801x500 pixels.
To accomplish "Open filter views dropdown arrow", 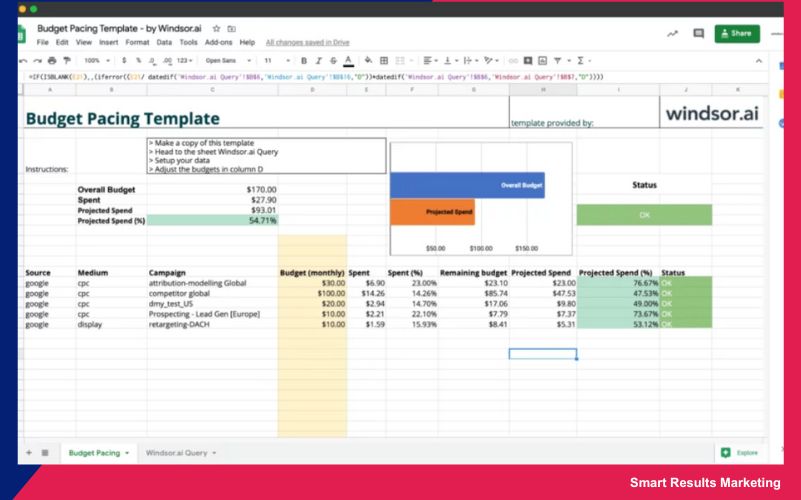I will tap(569, 61).
